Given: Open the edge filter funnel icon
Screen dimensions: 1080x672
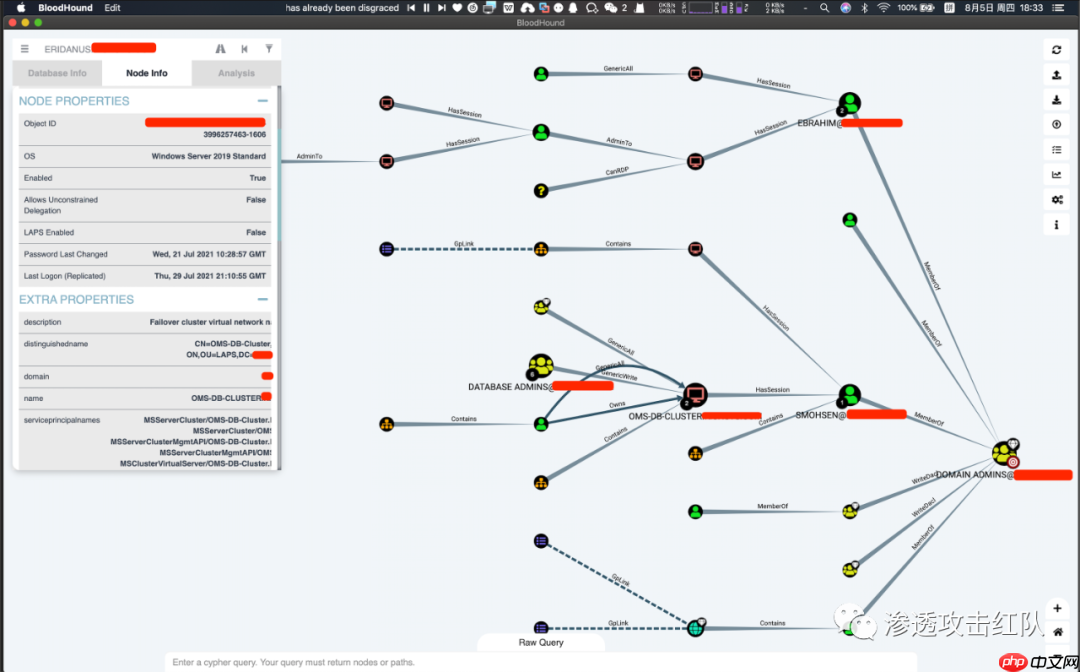Looking at the screenshot, I should tap(269, 49).
